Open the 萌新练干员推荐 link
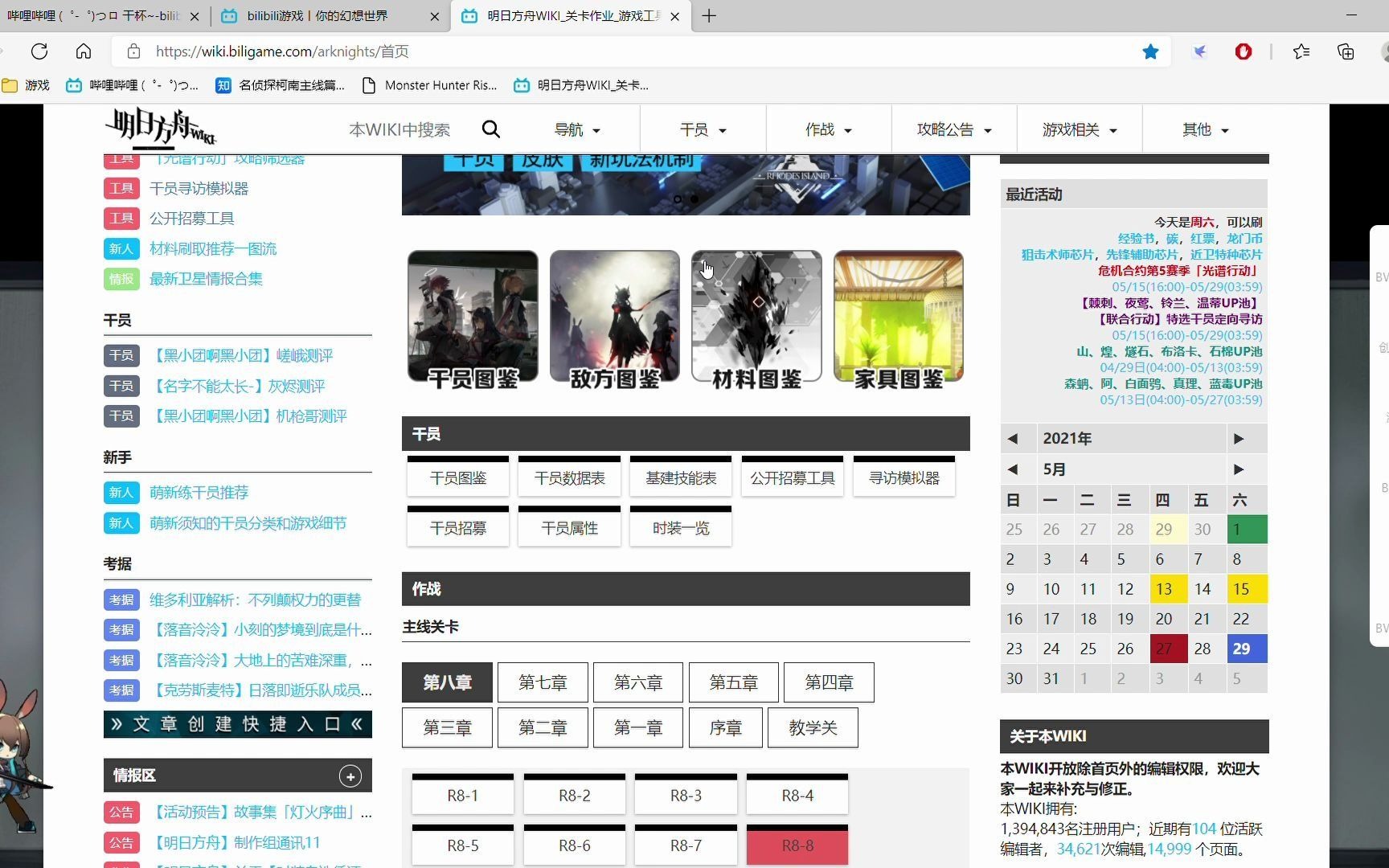1389x868 pixels. [x=199, y=492]
